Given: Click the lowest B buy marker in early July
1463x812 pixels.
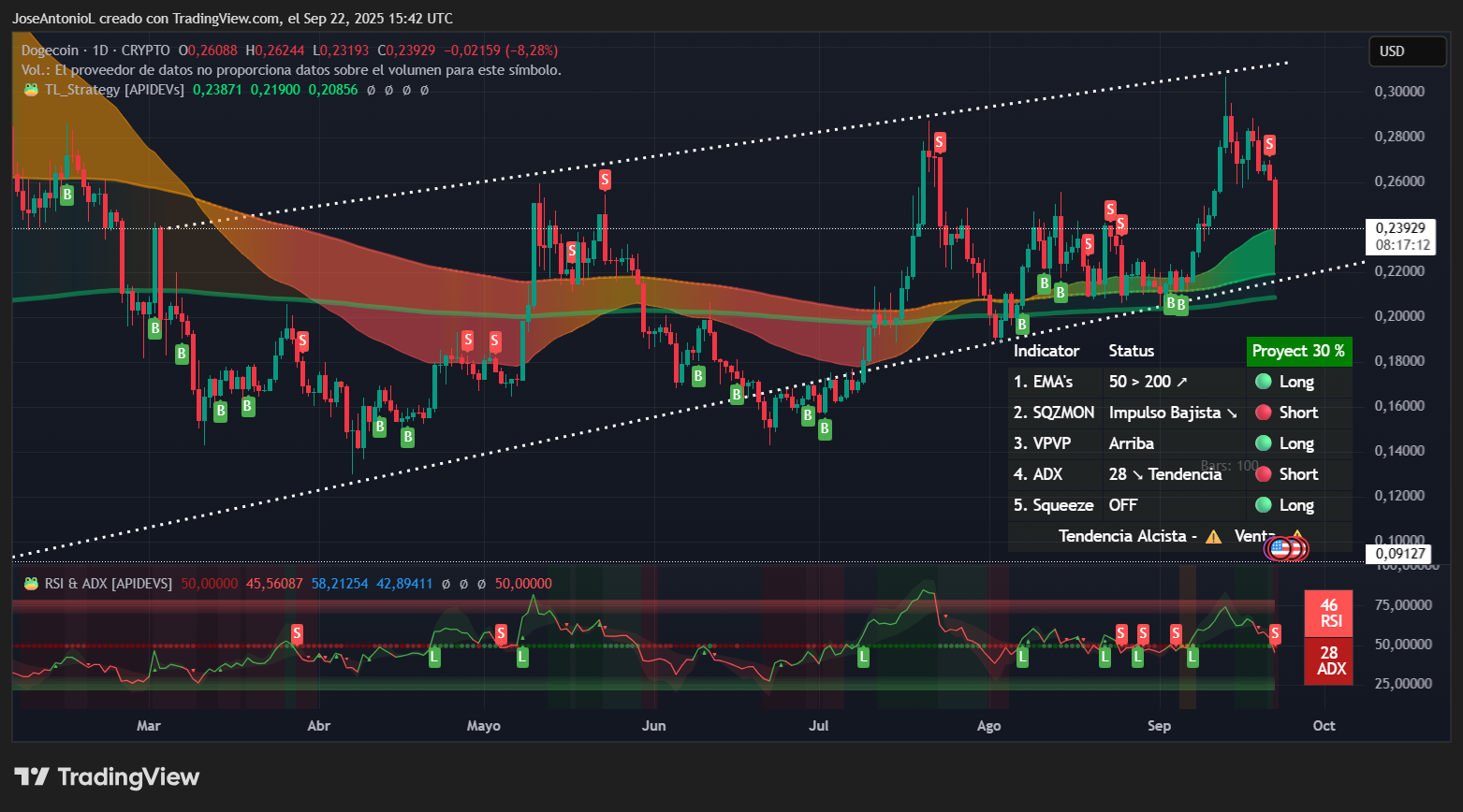Looking at the screenshot, I should [x=825, y=428].
